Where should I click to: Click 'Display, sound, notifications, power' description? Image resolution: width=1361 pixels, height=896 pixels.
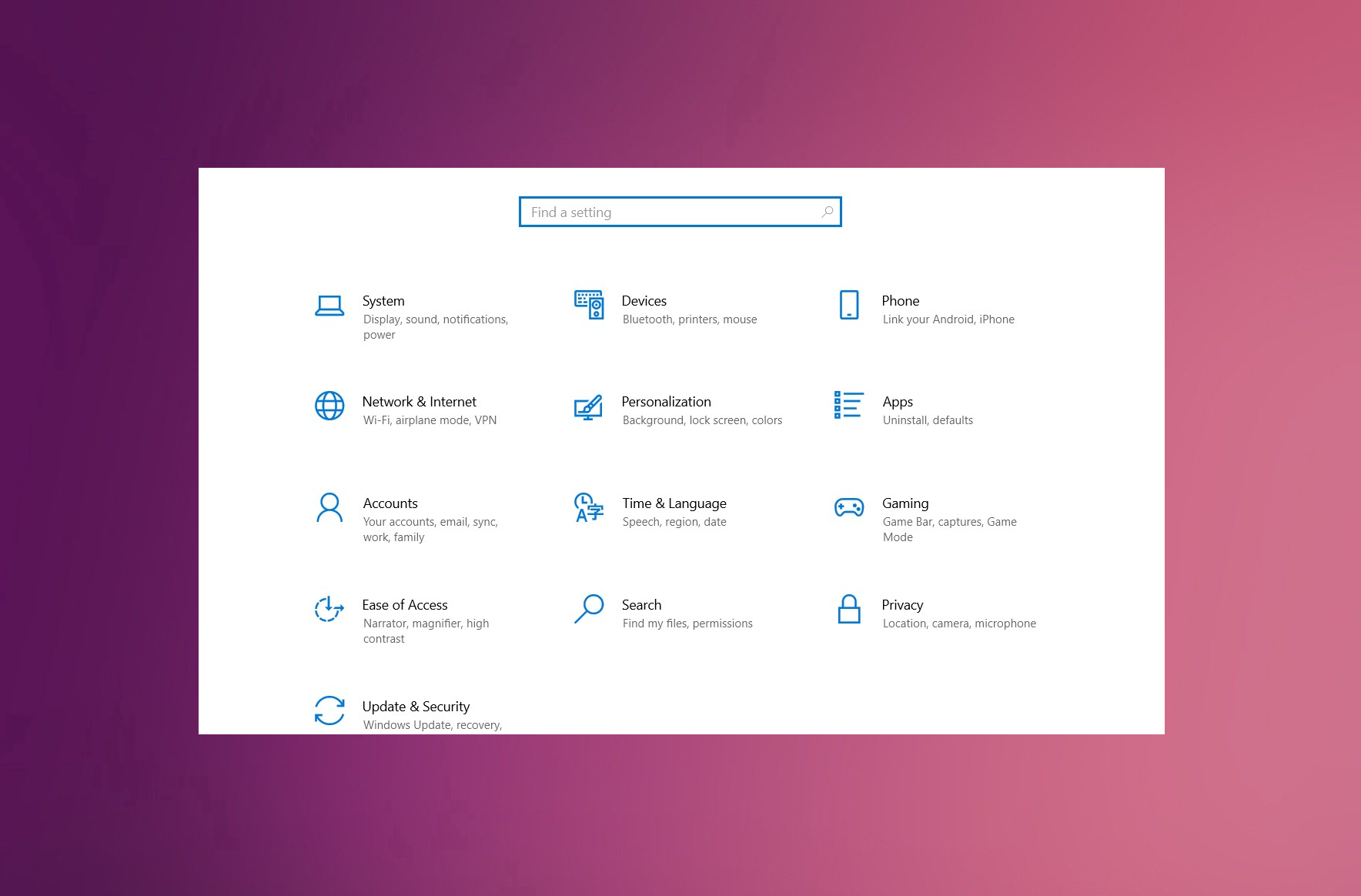pos(436,327)
